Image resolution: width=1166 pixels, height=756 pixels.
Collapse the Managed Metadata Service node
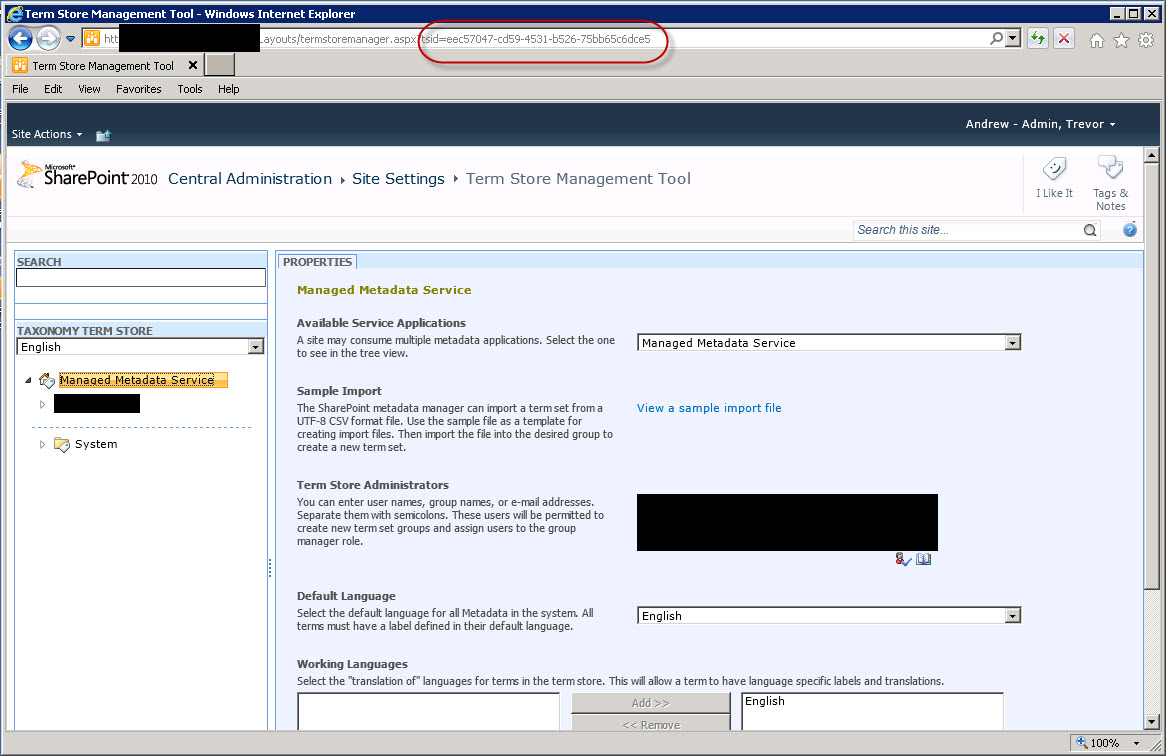(x=28, y=380)
